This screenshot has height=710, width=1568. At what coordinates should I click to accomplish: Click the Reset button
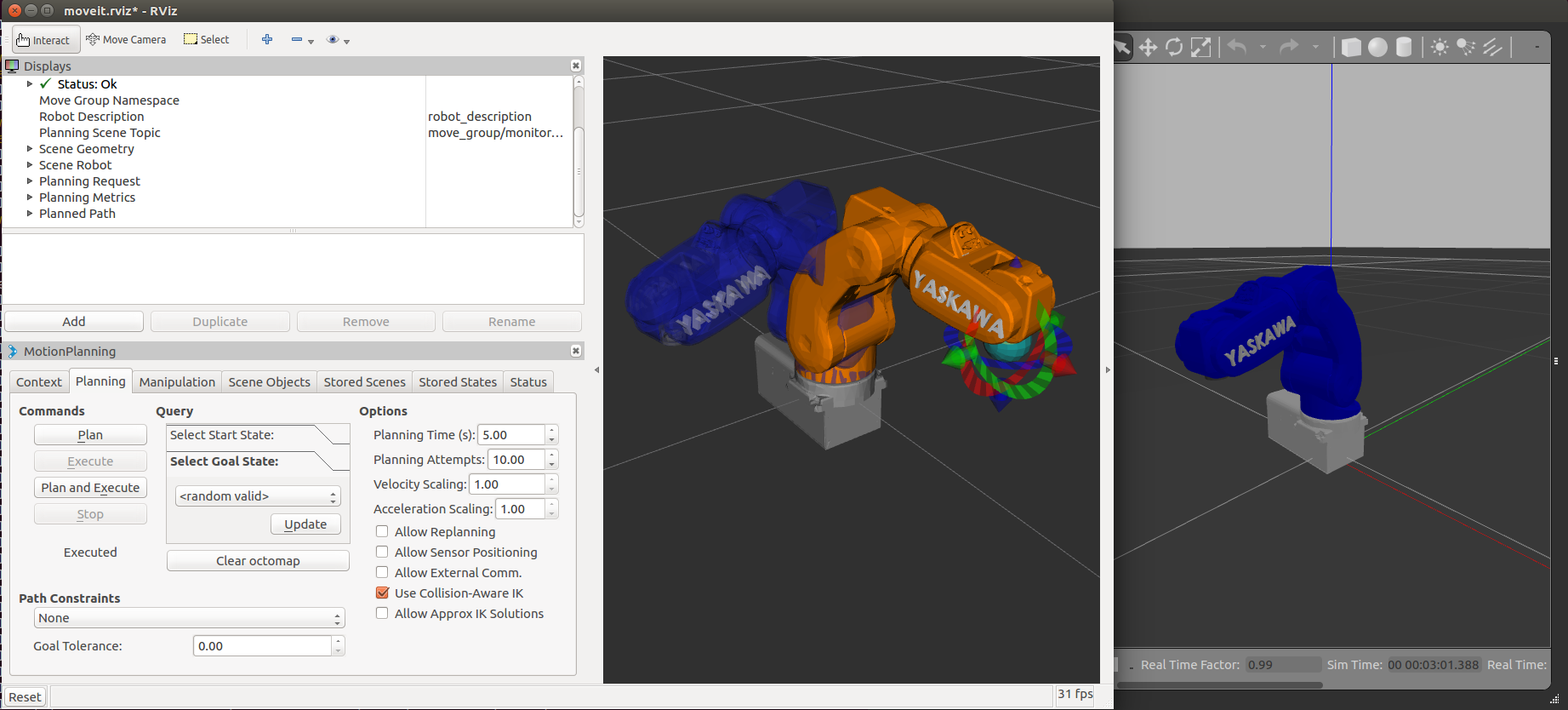coord(25,697)
